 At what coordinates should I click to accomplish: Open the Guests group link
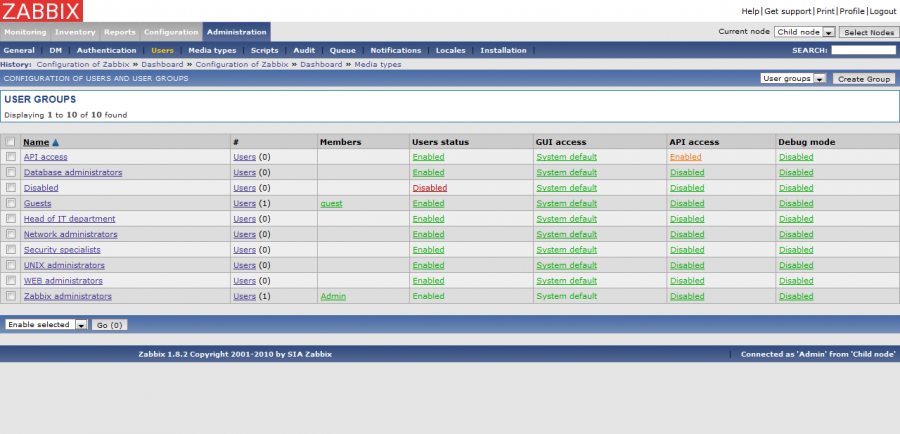pos(37,203)
